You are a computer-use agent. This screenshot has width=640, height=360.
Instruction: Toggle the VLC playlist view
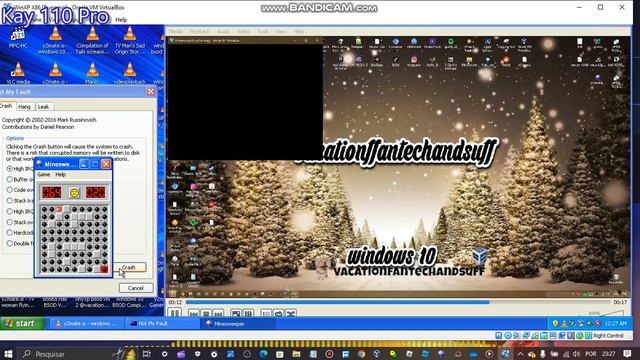click(266, 314)
